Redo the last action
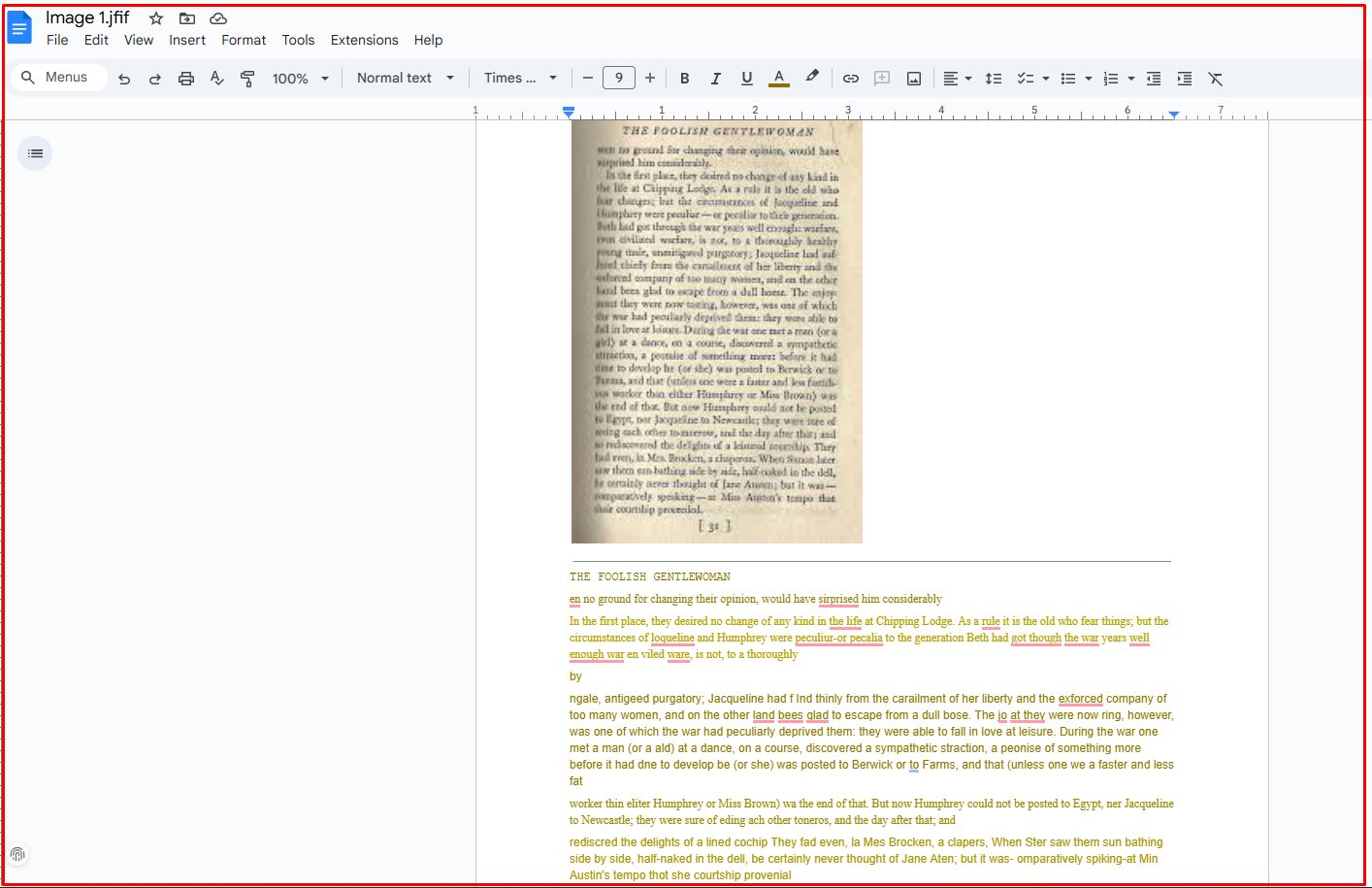The image size is (1372, 888). [x=155, y=79]
